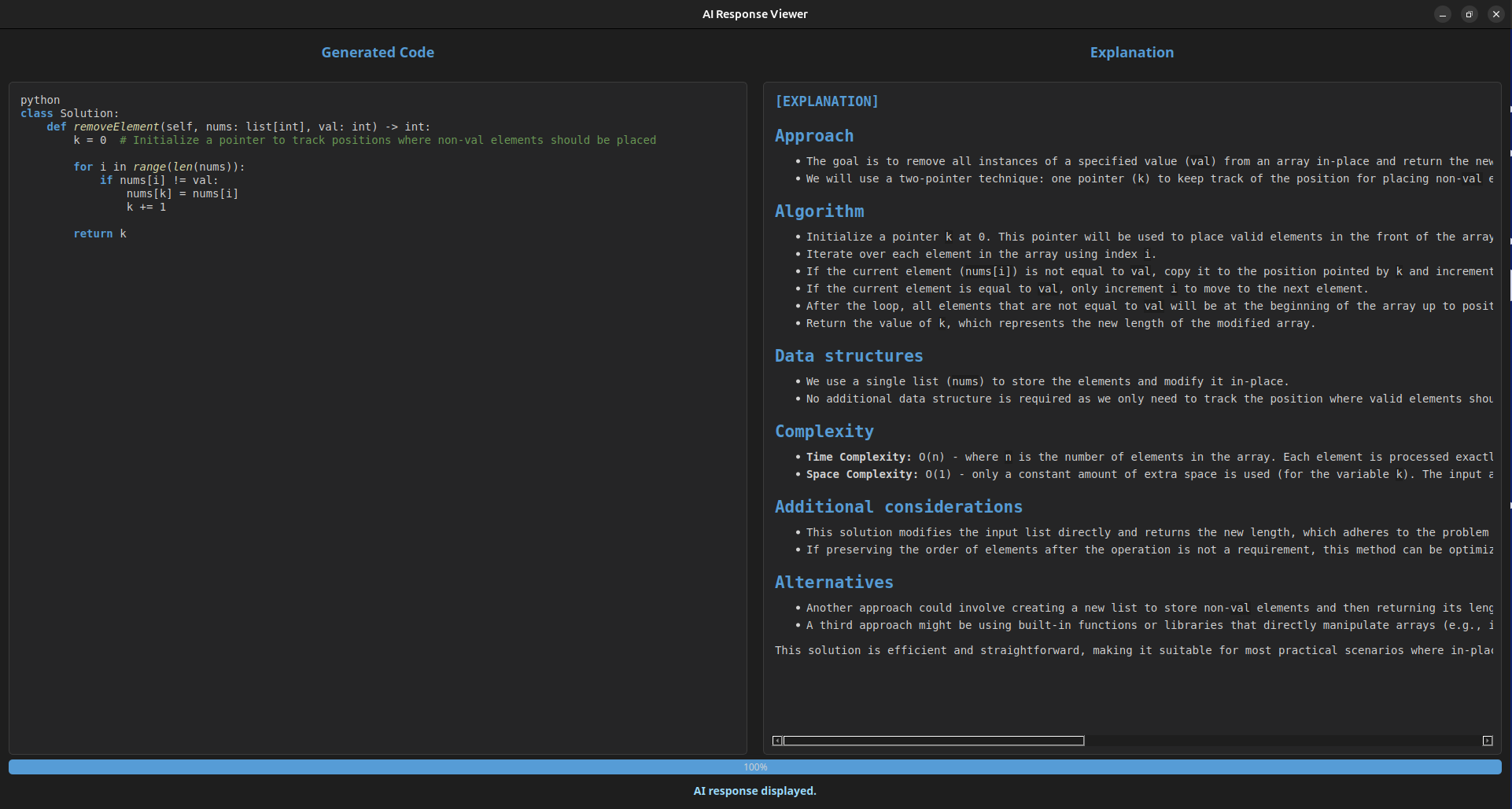Click the Alternatives heading

point(834,582)
